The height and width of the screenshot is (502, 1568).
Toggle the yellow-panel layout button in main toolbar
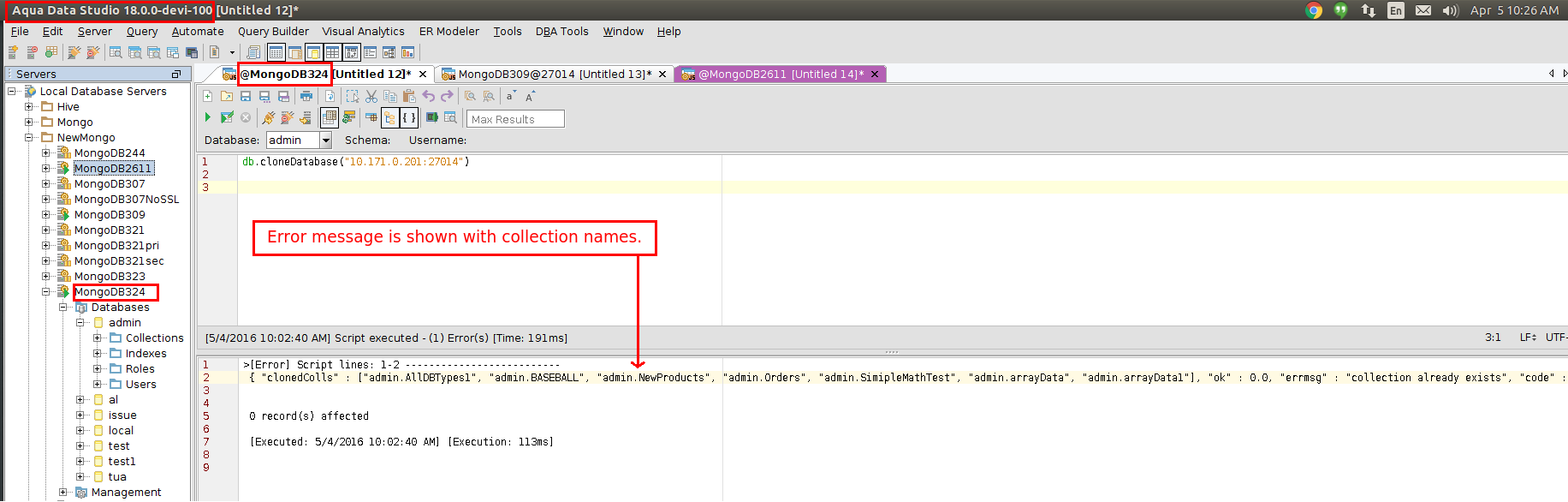[313, 52]
